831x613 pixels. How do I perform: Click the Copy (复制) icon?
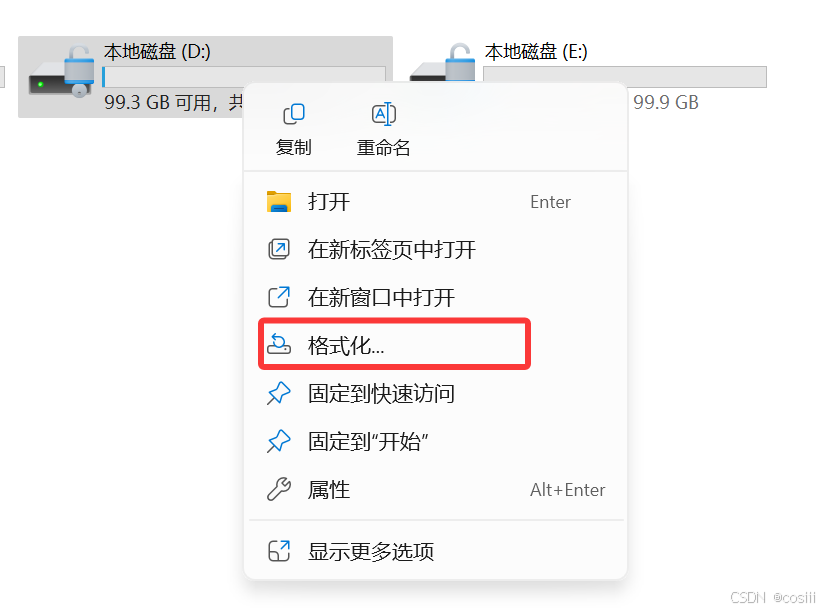[x=294, y=113]
